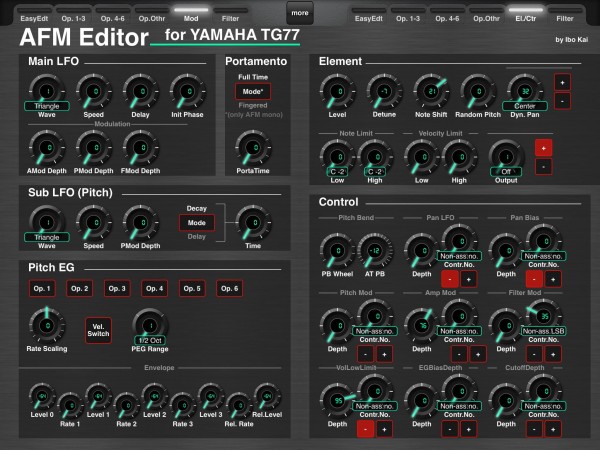Click the plus under Pan Bias Contr.No.
This screenshot has height=450, width=600.
pyautogui.click(x=553, y=279)
